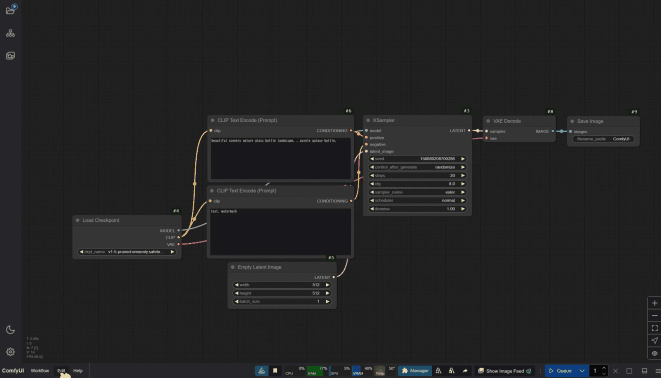Click the bookmark icon in bottom toolbar
Screen dimensions: 661x378
[275, 371]
